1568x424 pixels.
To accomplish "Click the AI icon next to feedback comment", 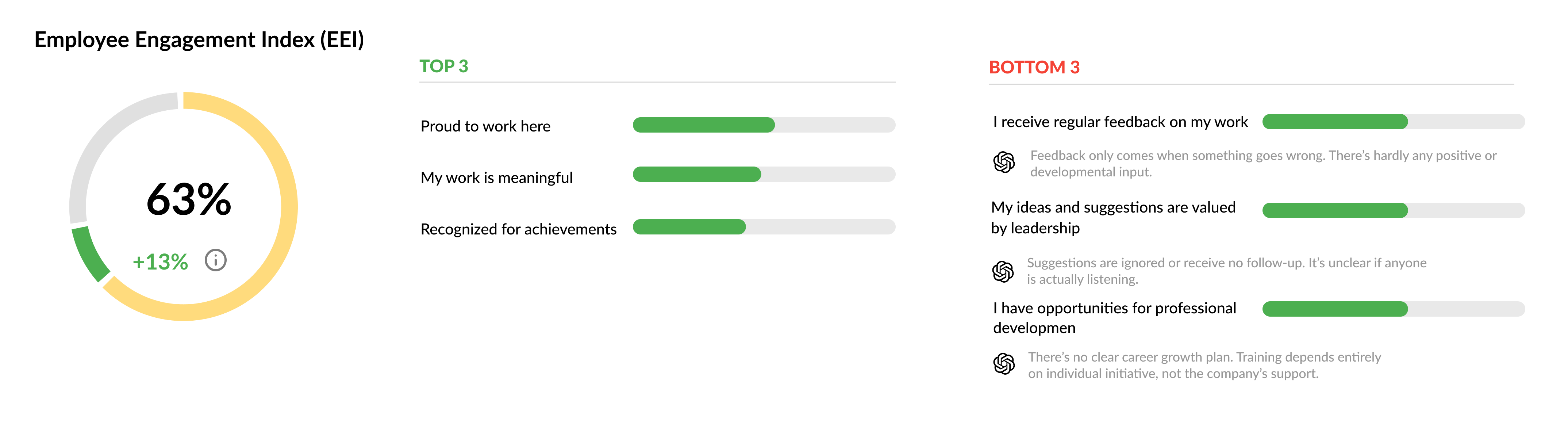I will [1004, 162].
